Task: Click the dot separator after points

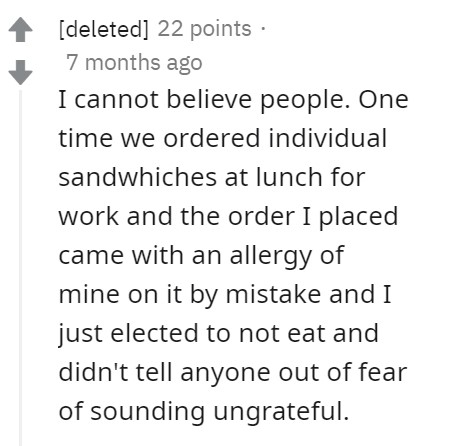Action: coord(263,29)
